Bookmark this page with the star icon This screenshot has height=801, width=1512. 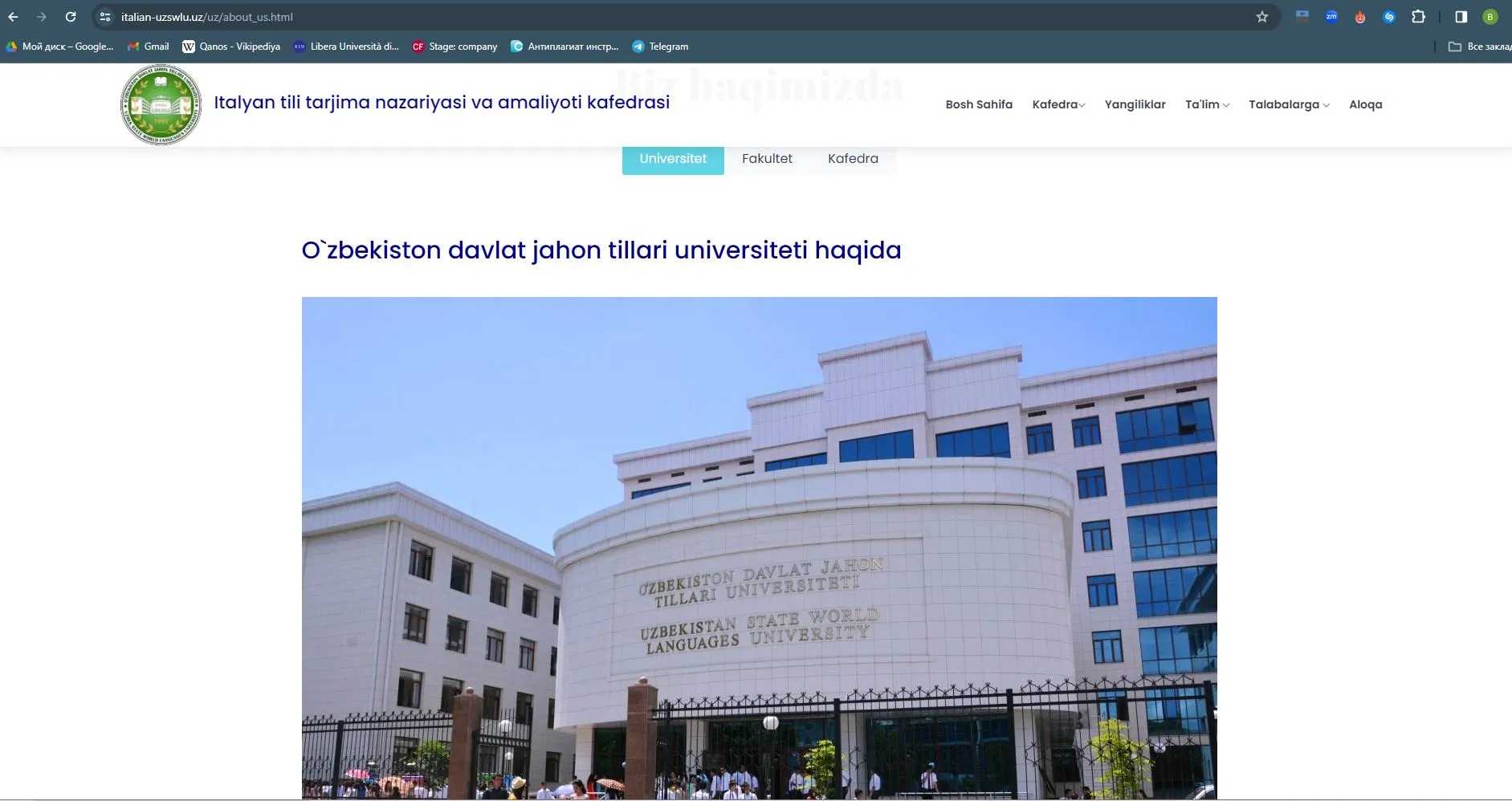tap(1261, 17)
